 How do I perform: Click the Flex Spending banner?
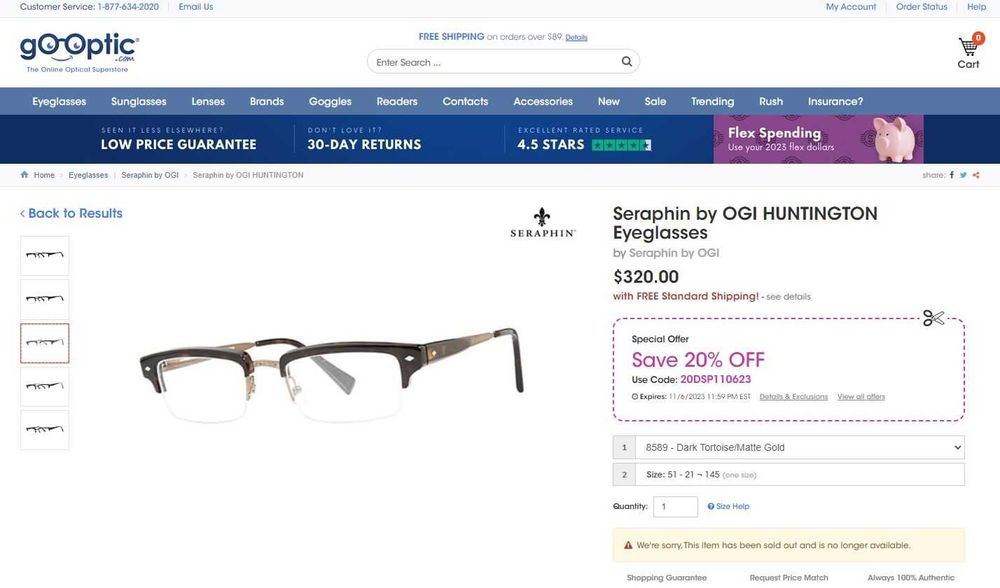coord(818,139)
